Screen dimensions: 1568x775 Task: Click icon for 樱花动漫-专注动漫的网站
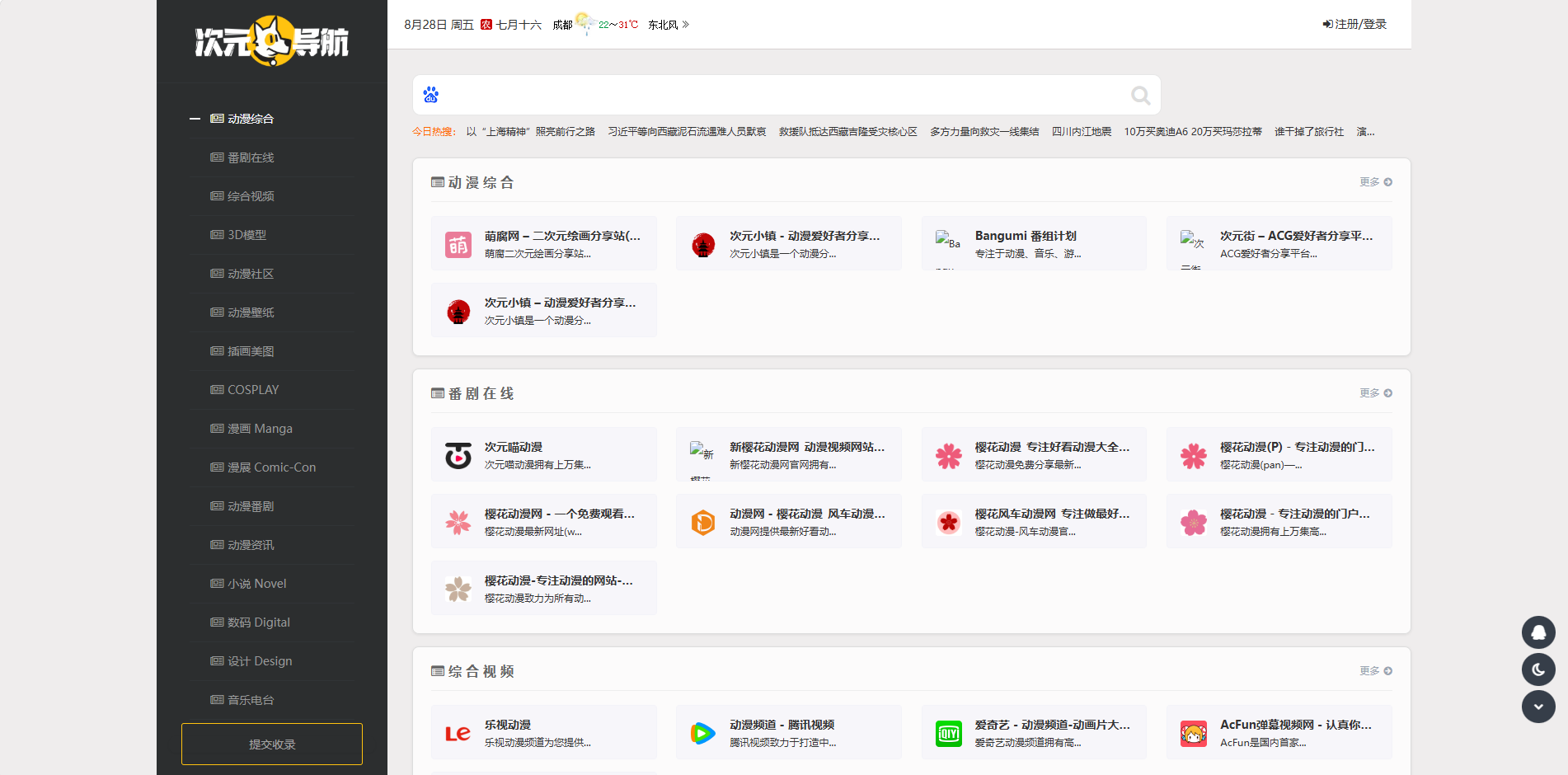458,589
